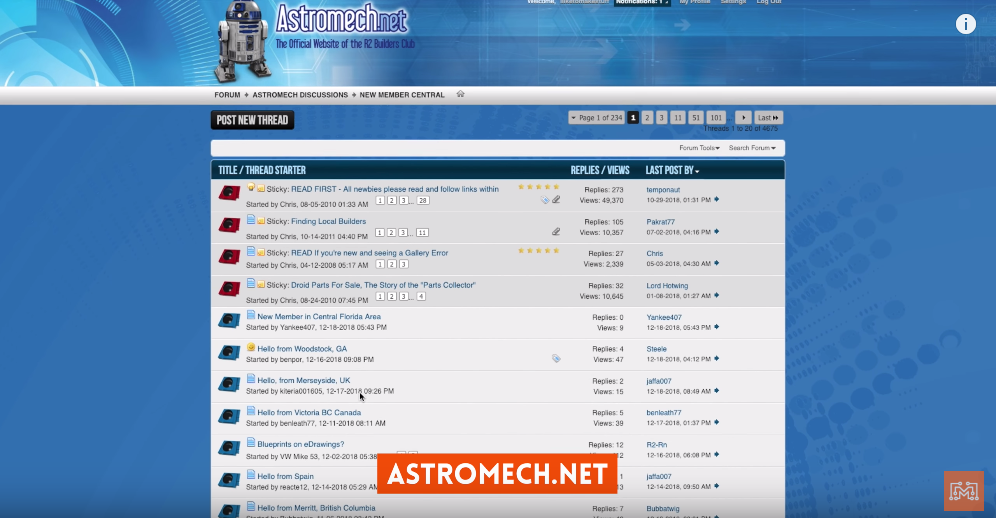Go to page 2 of thread list
This screenshot has width=996, height=518.
pos(647,118)
